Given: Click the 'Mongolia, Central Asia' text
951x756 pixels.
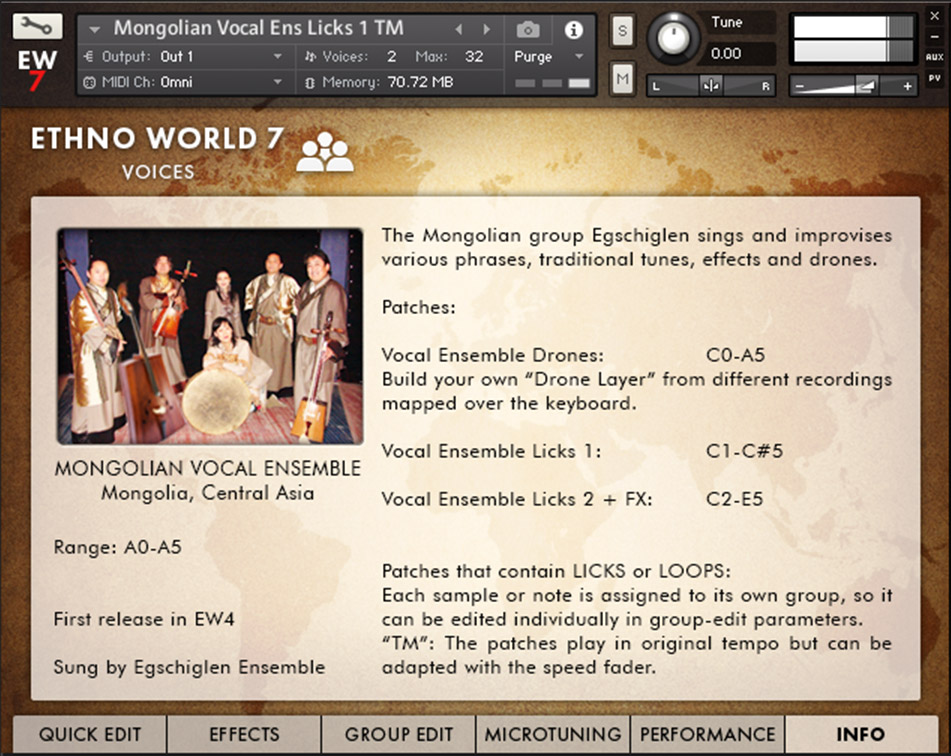Looking at the screenshot, I should pos(207,493).
